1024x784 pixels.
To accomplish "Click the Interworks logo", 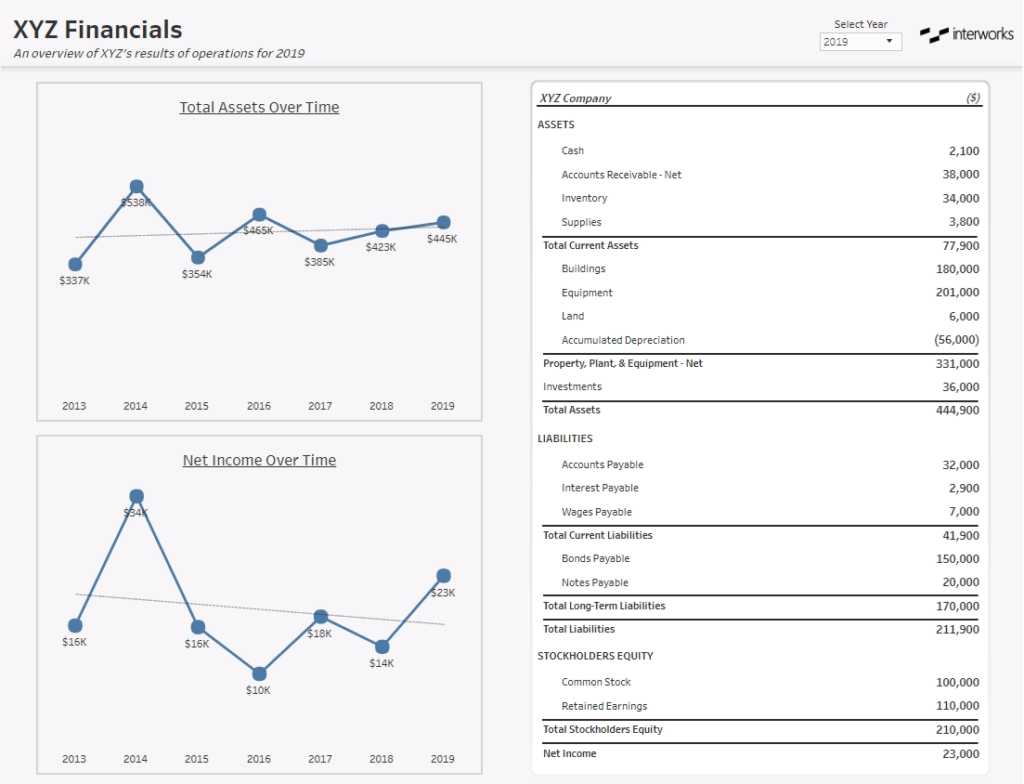I will (x=967, y=34).
